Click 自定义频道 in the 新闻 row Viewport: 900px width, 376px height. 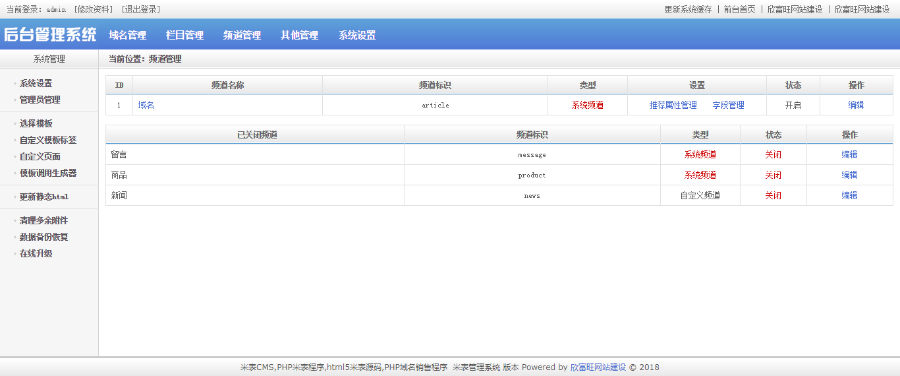[x=700, y=195]
